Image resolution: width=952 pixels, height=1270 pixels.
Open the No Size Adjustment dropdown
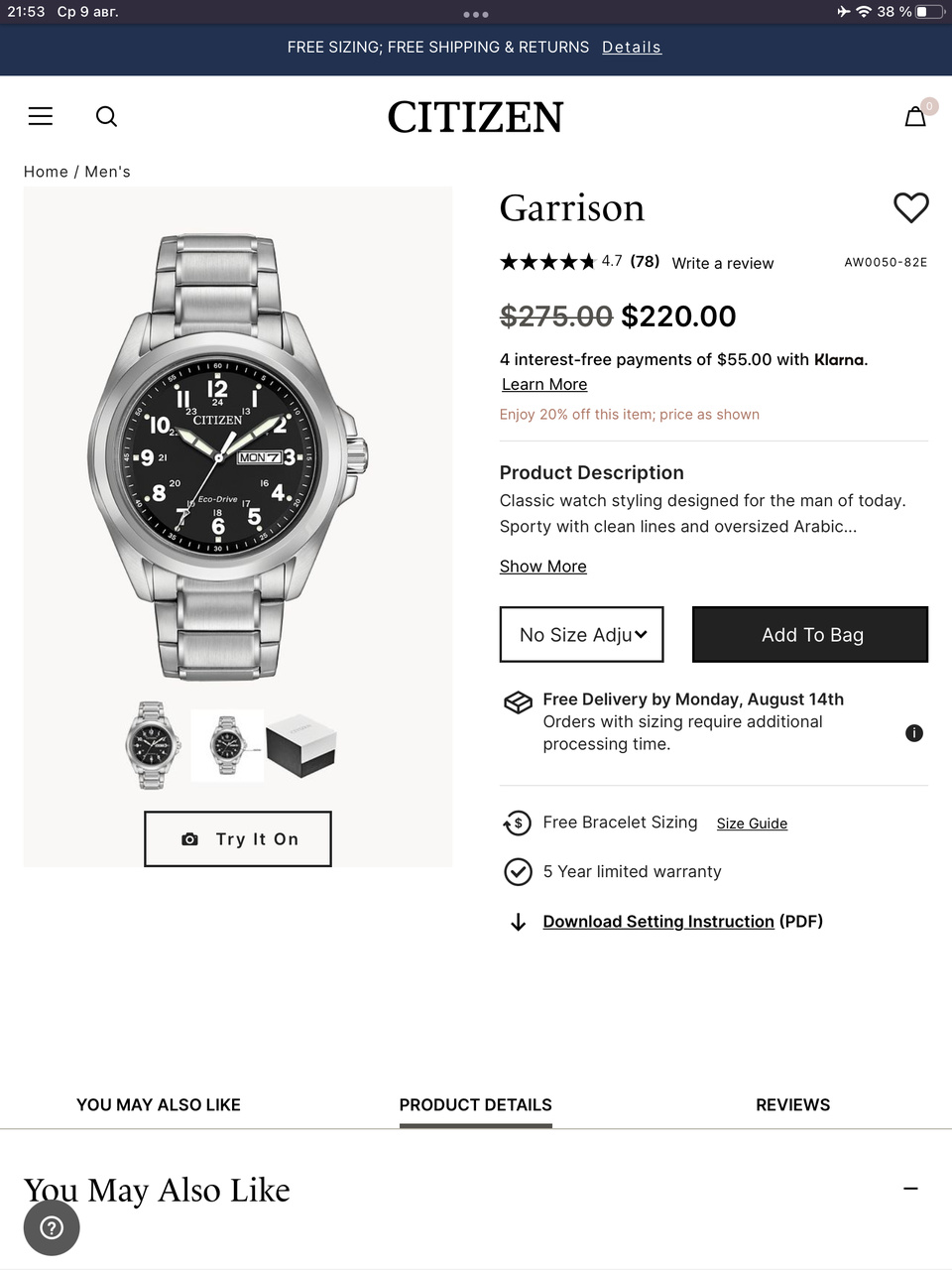click(x=582, y=635)
